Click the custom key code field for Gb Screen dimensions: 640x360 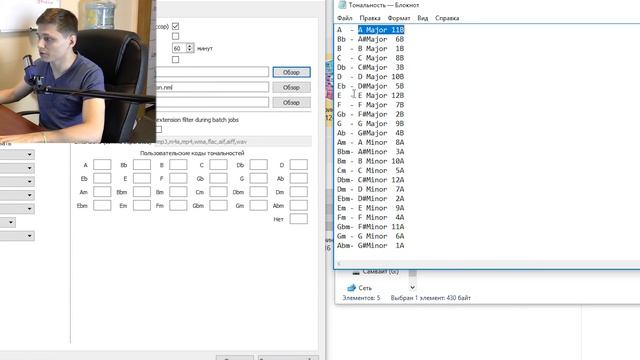coord(218,178)
